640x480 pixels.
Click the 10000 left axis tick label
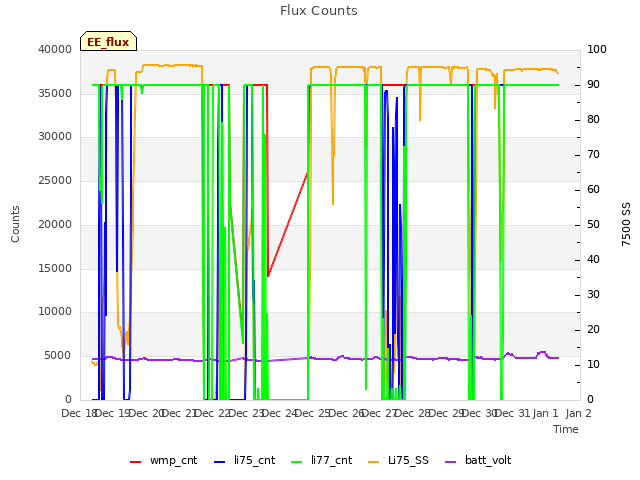coord(55,312)
